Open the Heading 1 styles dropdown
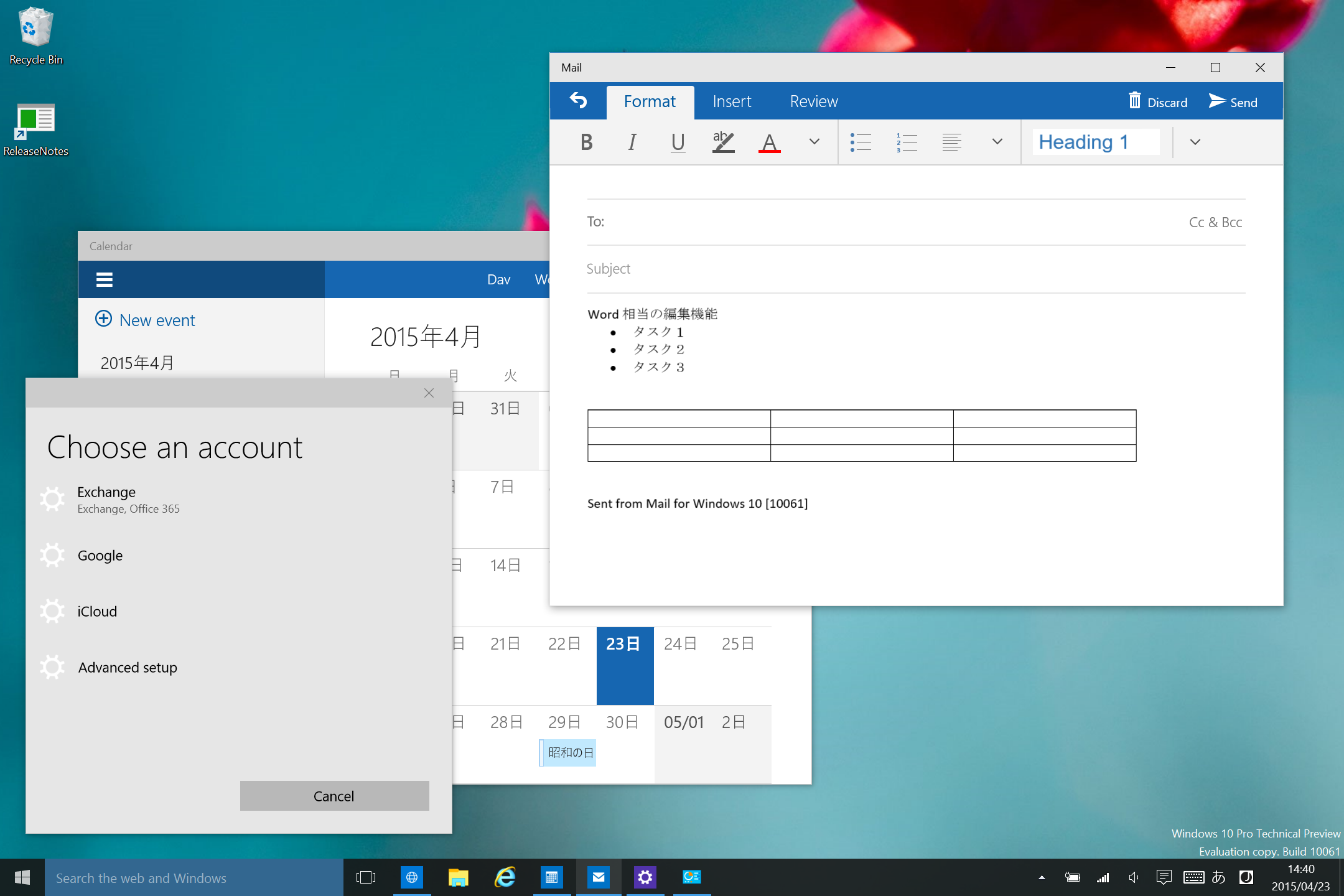The image size is (1344, 896). tap(1195, 142)
